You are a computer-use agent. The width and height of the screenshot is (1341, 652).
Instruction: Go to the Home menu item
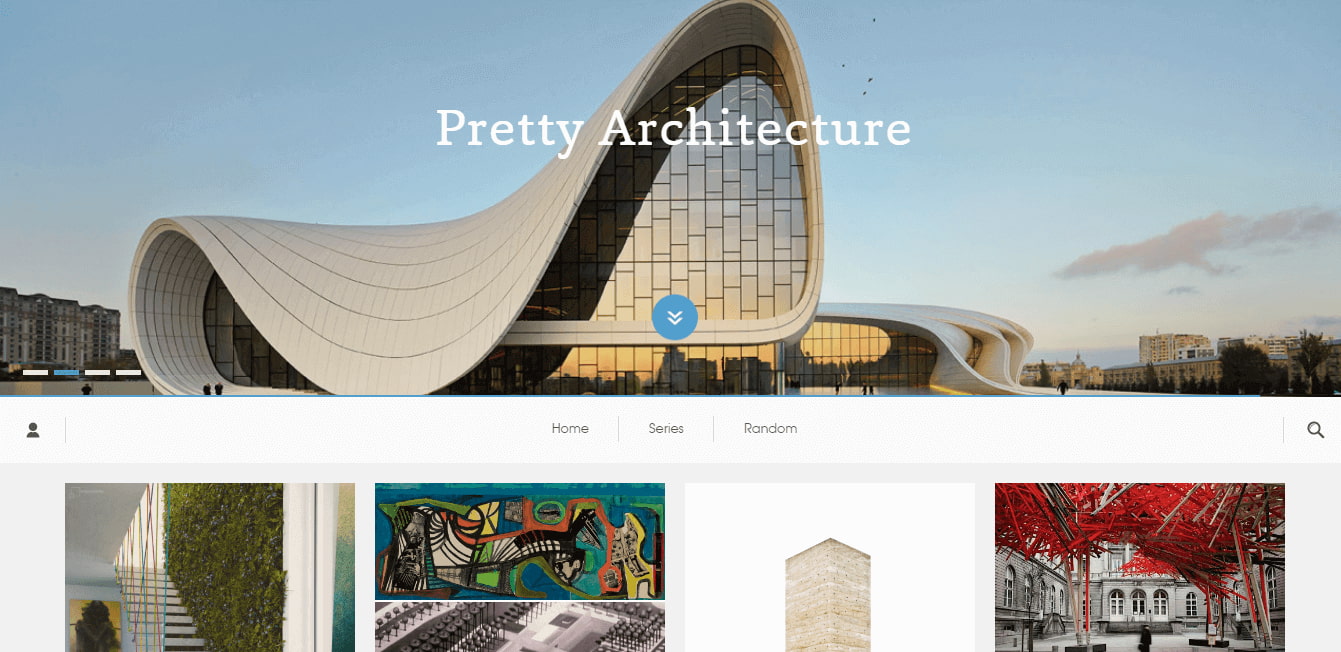[570, 429]
